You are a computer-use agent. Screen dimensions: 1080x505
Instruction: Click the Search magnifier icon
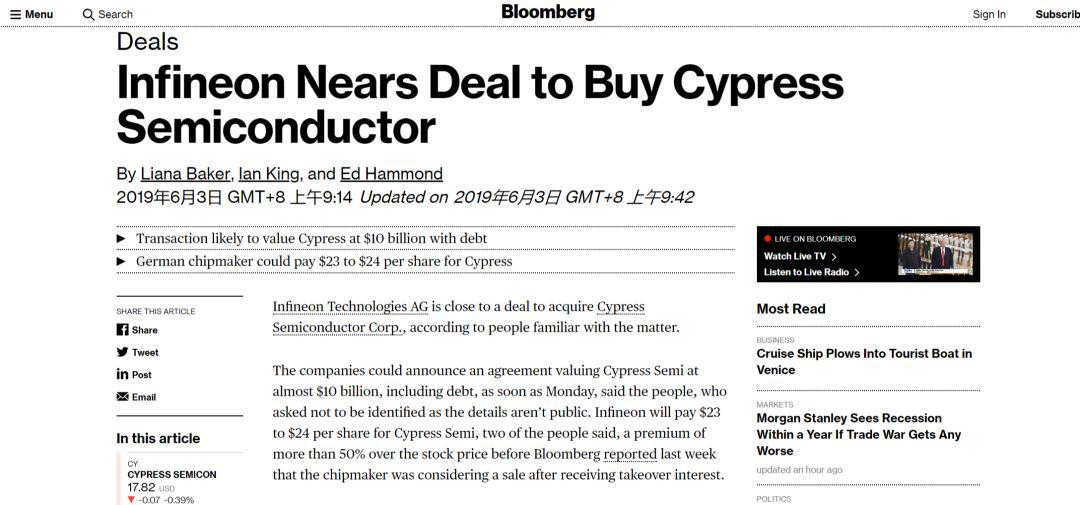[88, 14]
